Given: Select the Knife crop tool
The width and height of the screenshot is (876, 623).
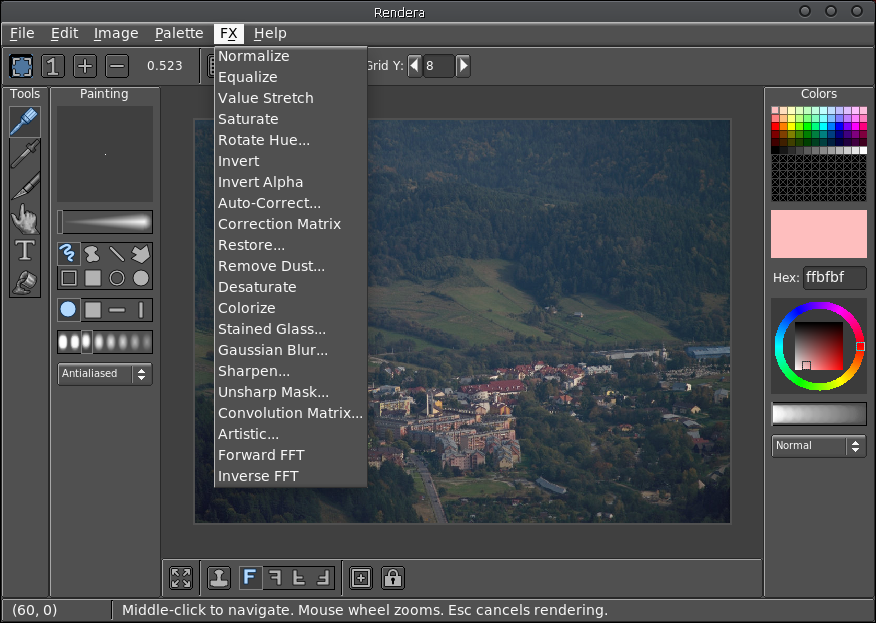Looking at the screenshot, I should pos(25,186).
